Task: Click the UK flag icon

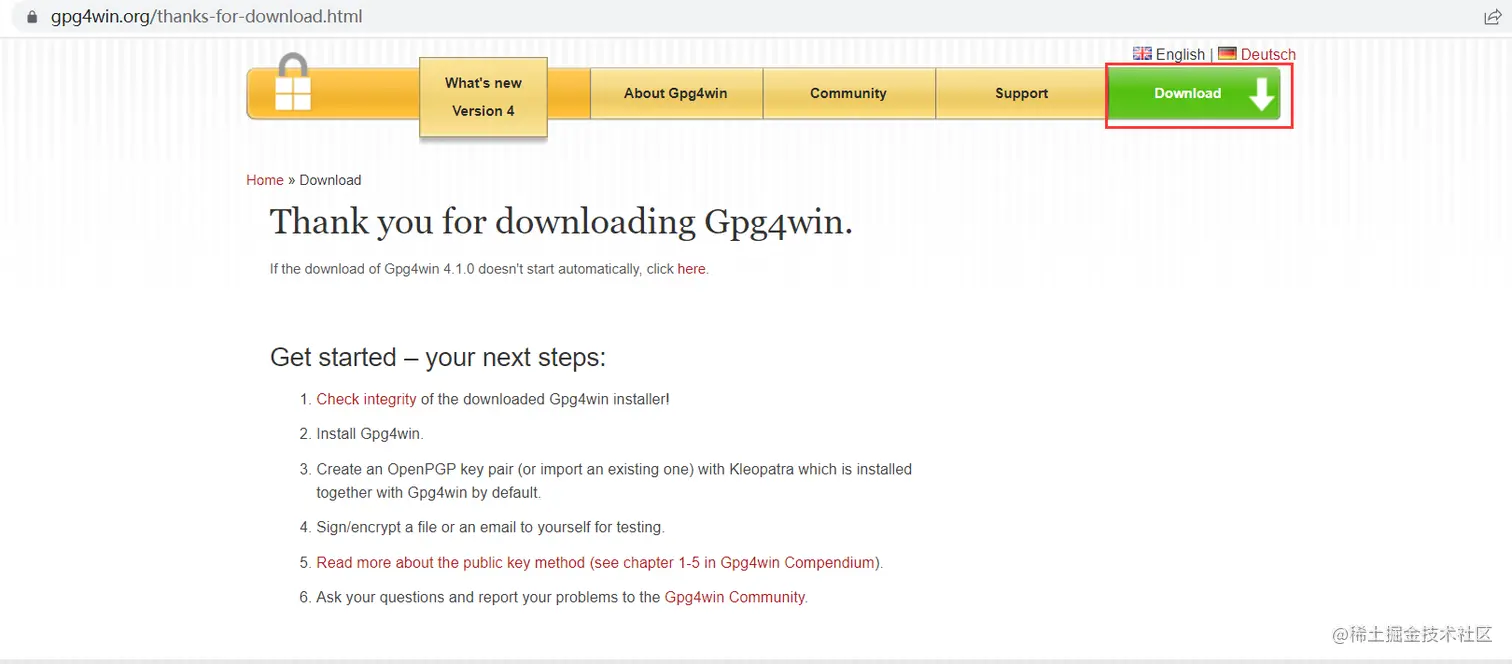Action: coord(1142,54)
